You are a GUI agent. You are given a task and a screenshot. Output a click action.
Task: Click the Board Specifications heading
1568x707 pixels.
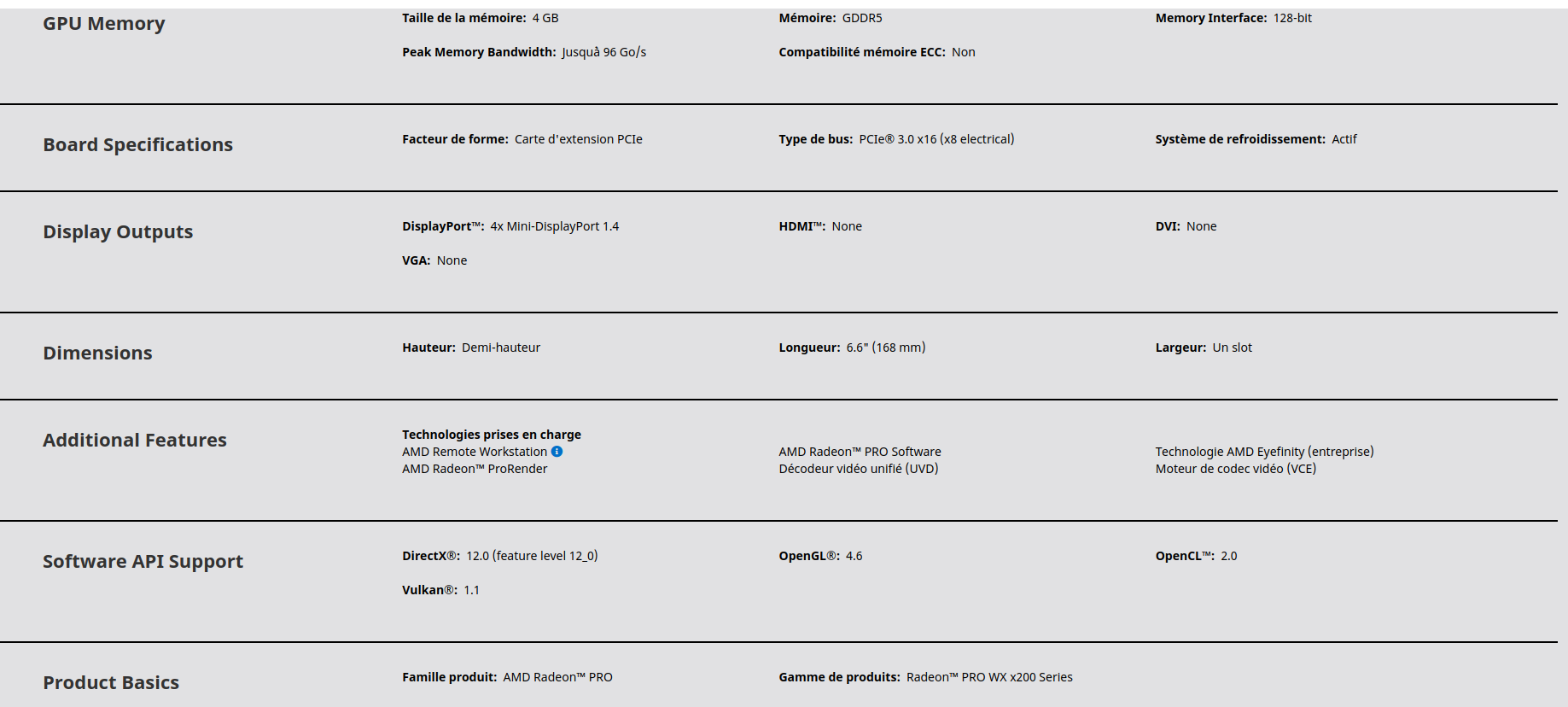[137, 145]
